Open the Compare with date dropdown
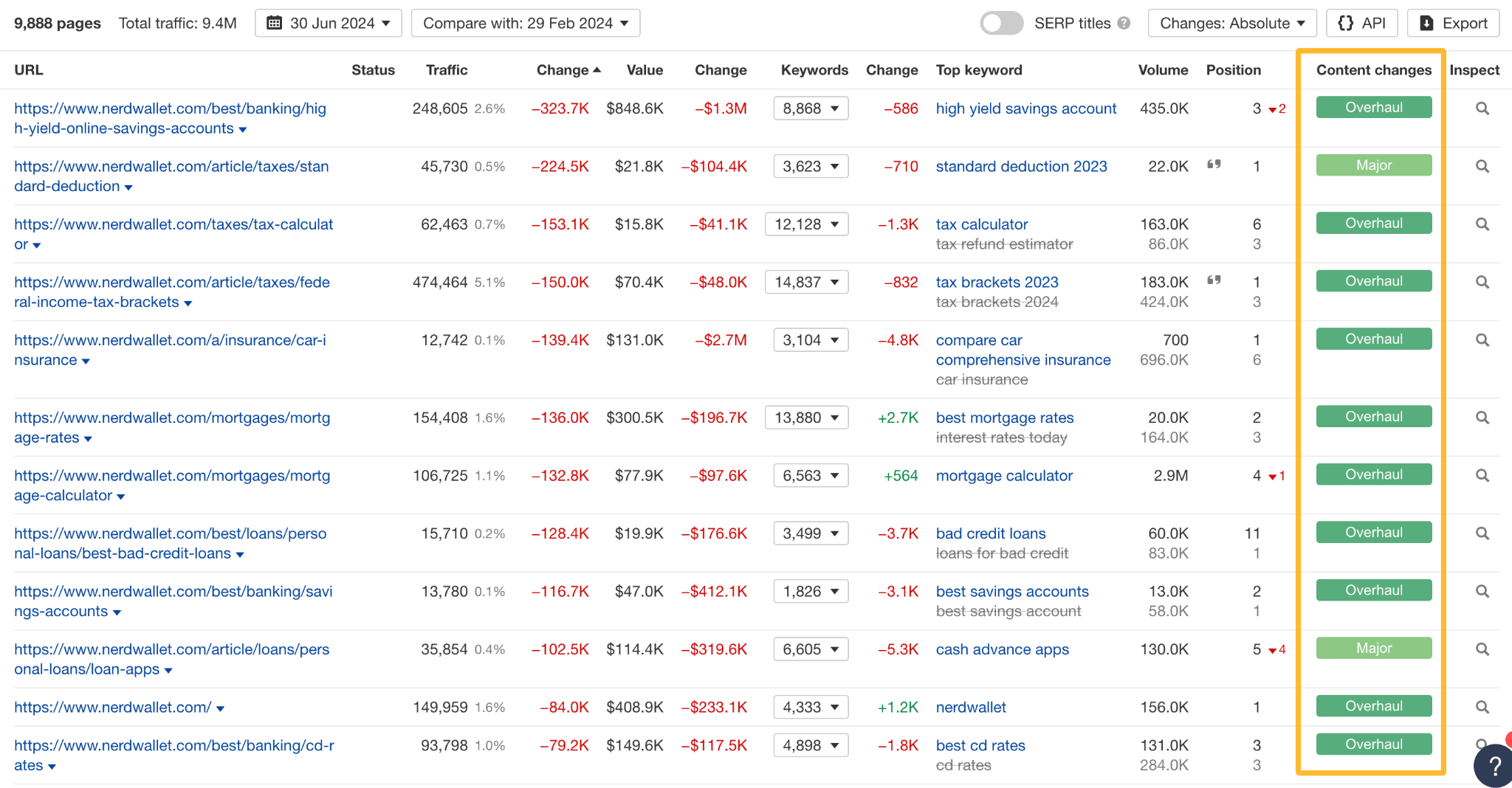Image resolution: width=1512 pixels, height=788 pixels. (x=525, y=23)
